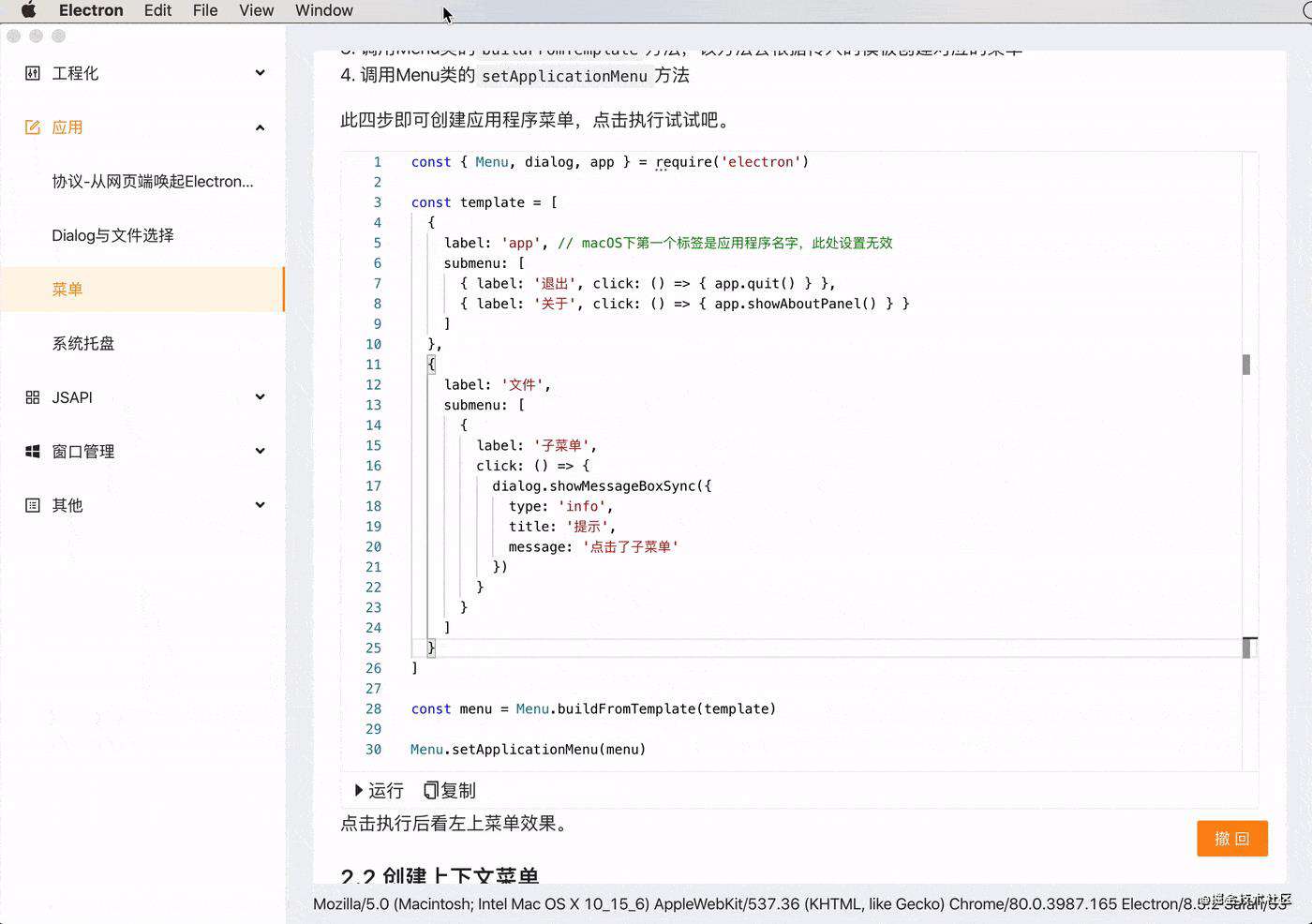Expand the 工程化 section chevron
The height and width of the screenshot is (924, 1312).
pos(260,73)
